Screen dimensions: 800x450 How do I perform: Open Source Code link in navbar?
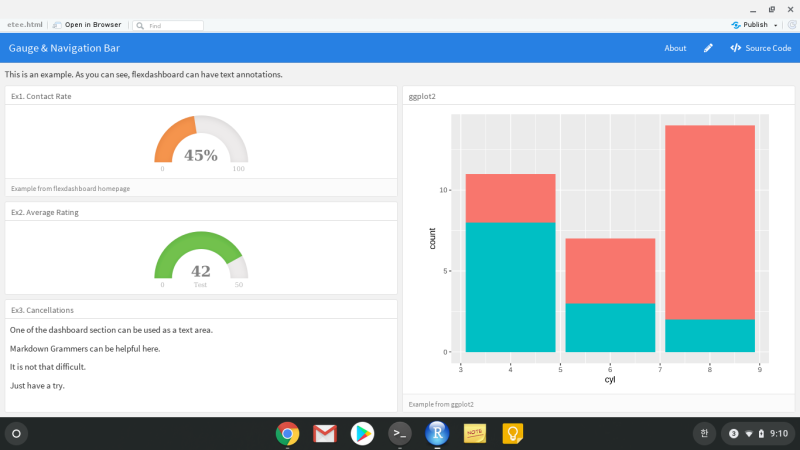(761, 48)
